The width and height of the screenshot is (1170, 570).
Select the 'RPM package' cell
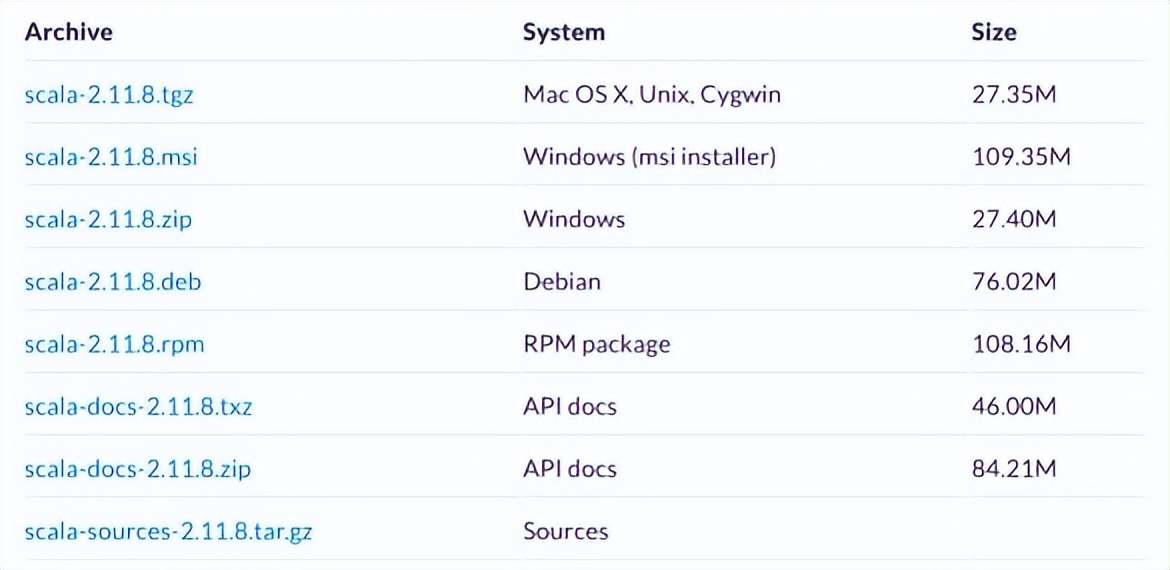pyautogui.click(x=597, y=345)
